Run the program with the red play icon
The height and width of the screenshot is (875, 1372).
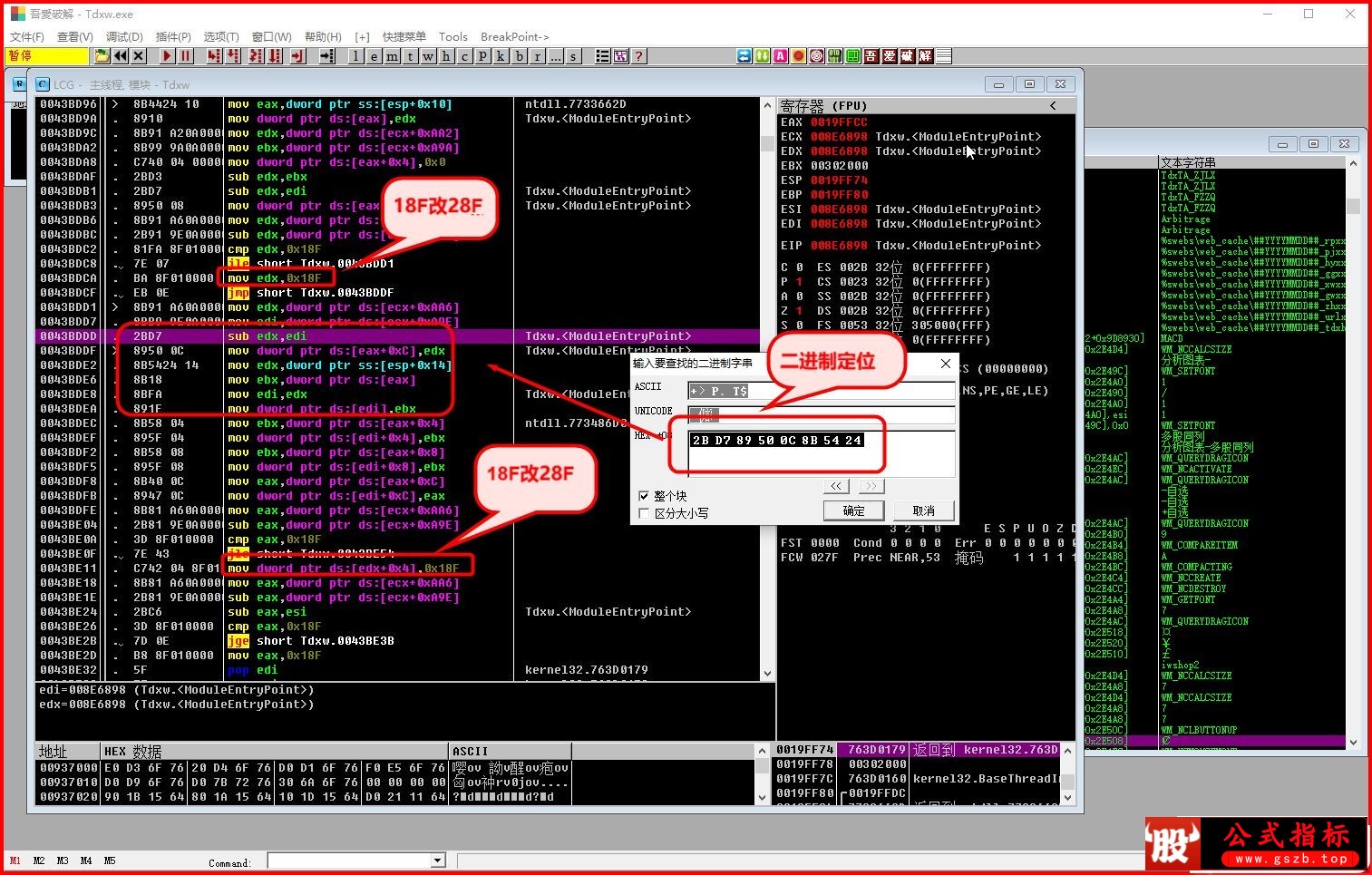(167, 56)
